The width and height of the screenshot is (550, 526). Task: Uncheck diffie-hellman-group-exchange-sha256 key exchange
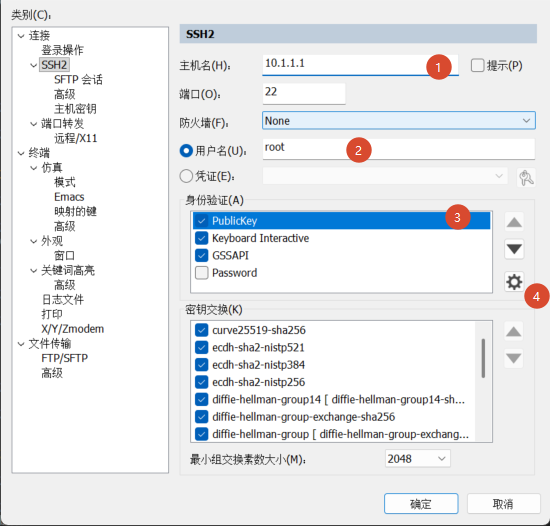click(201, 417)
